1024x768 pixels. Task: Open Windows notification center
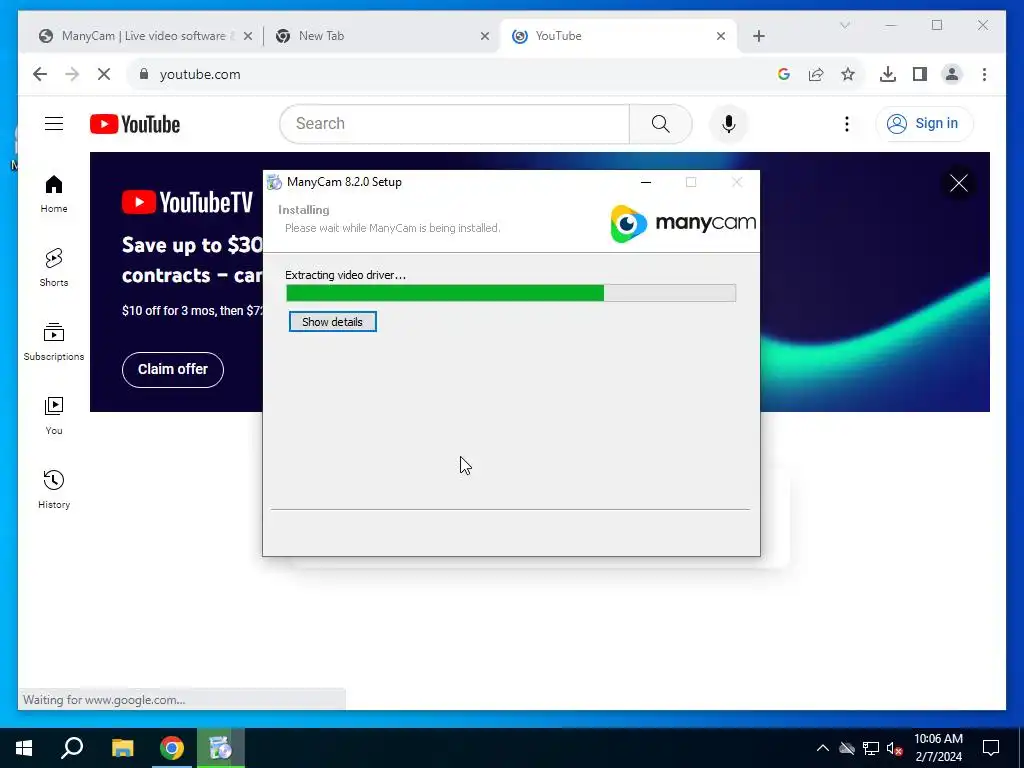coord(991,748)
